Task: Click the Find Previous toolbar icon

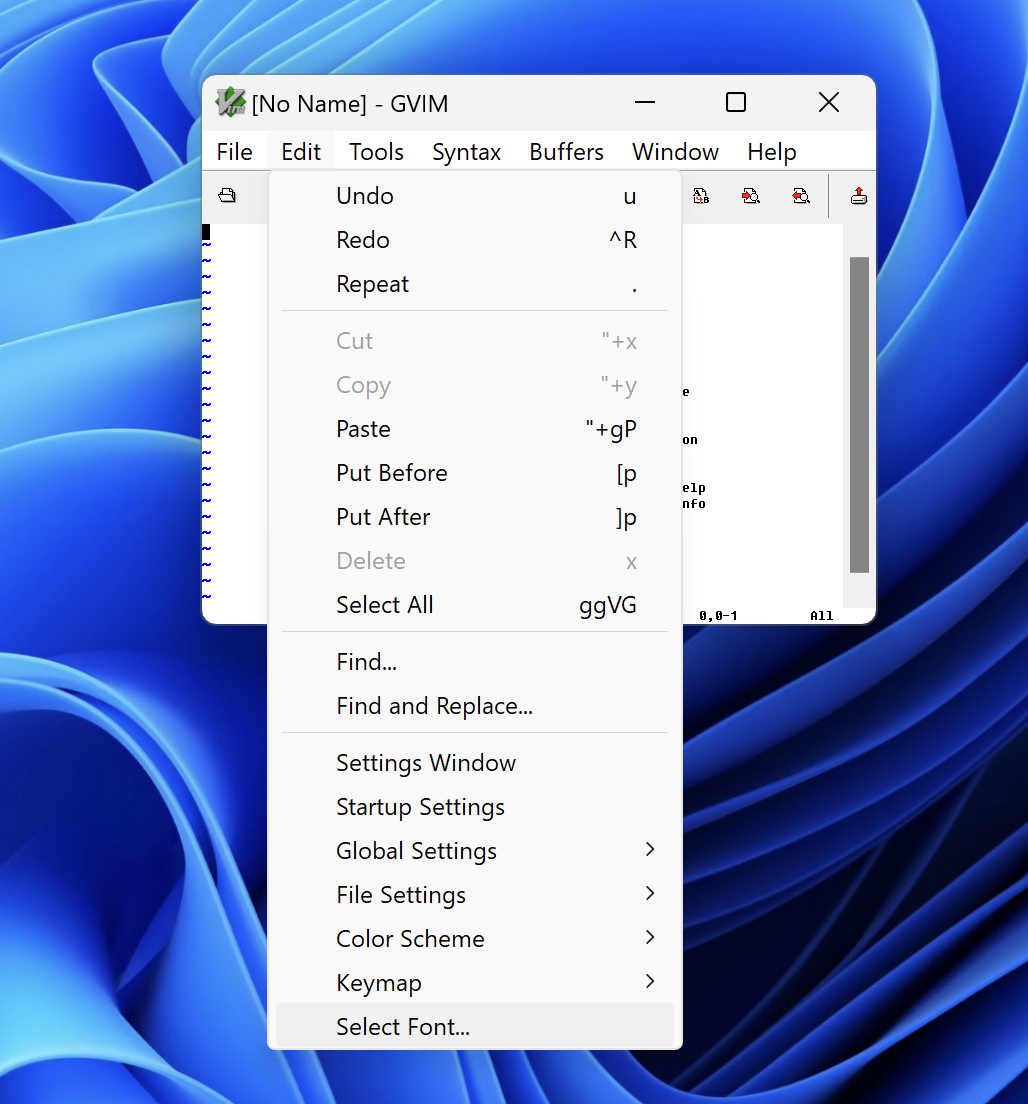Action: [x=801, y=196]
